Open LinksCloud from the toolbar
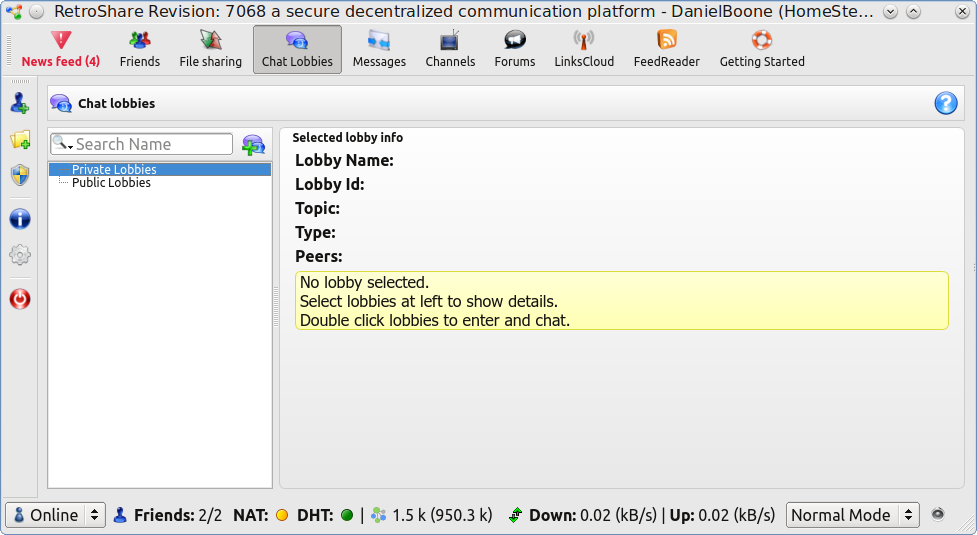Viewport: 977px width, 535px height. [x=584, y=49]
